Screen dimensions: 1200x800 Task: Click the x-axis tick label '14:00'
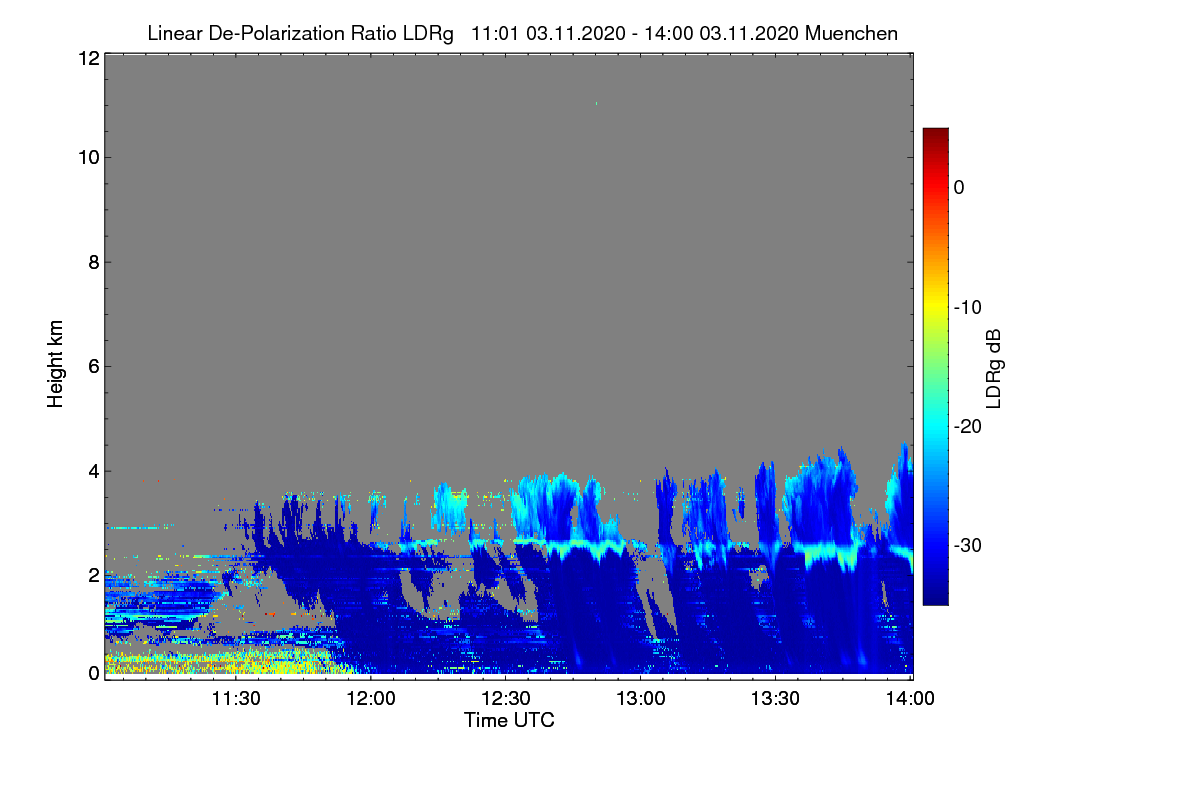click(911, 698)
